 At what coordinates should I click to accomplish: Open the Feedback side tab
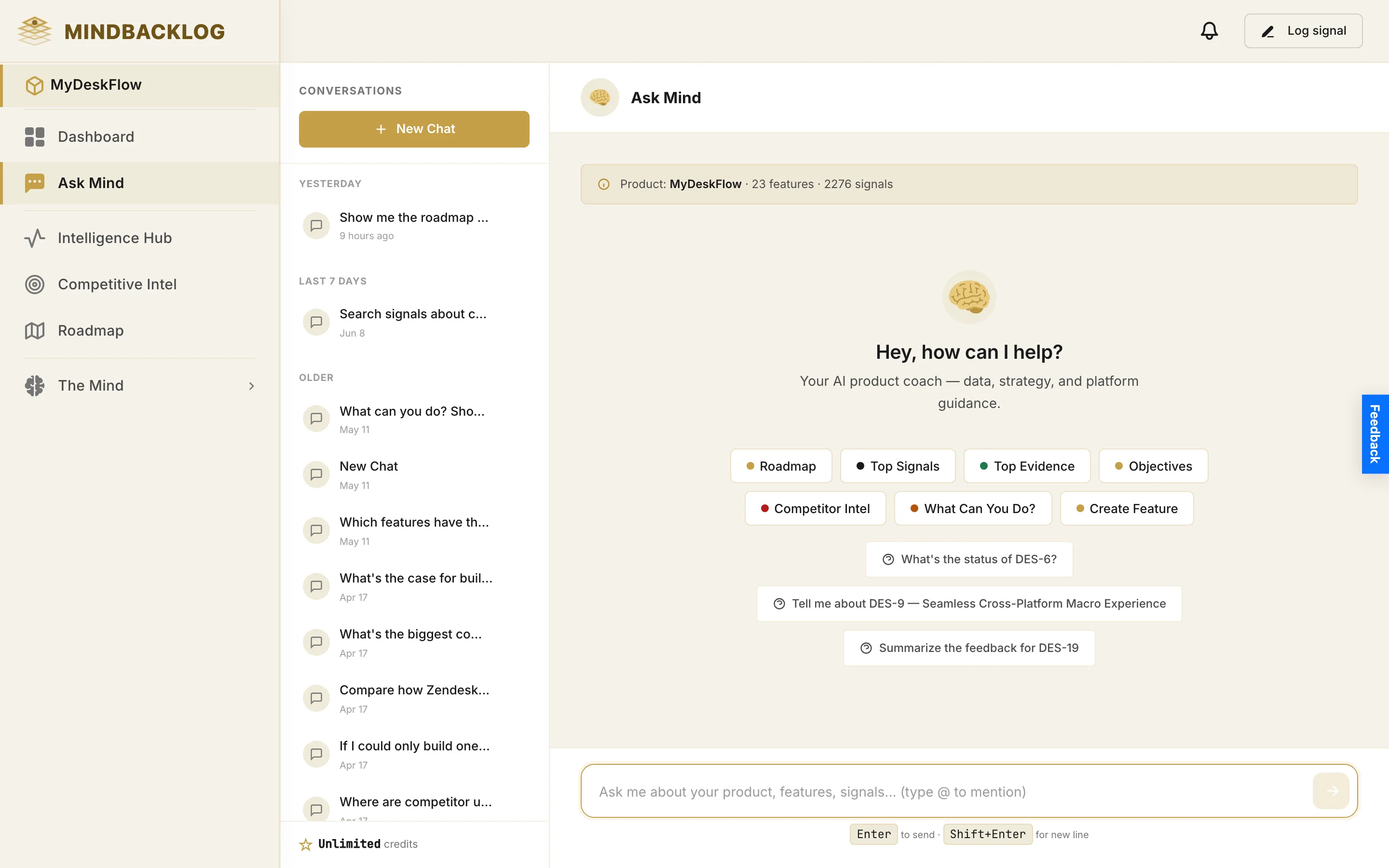[x=1375, y=434]
